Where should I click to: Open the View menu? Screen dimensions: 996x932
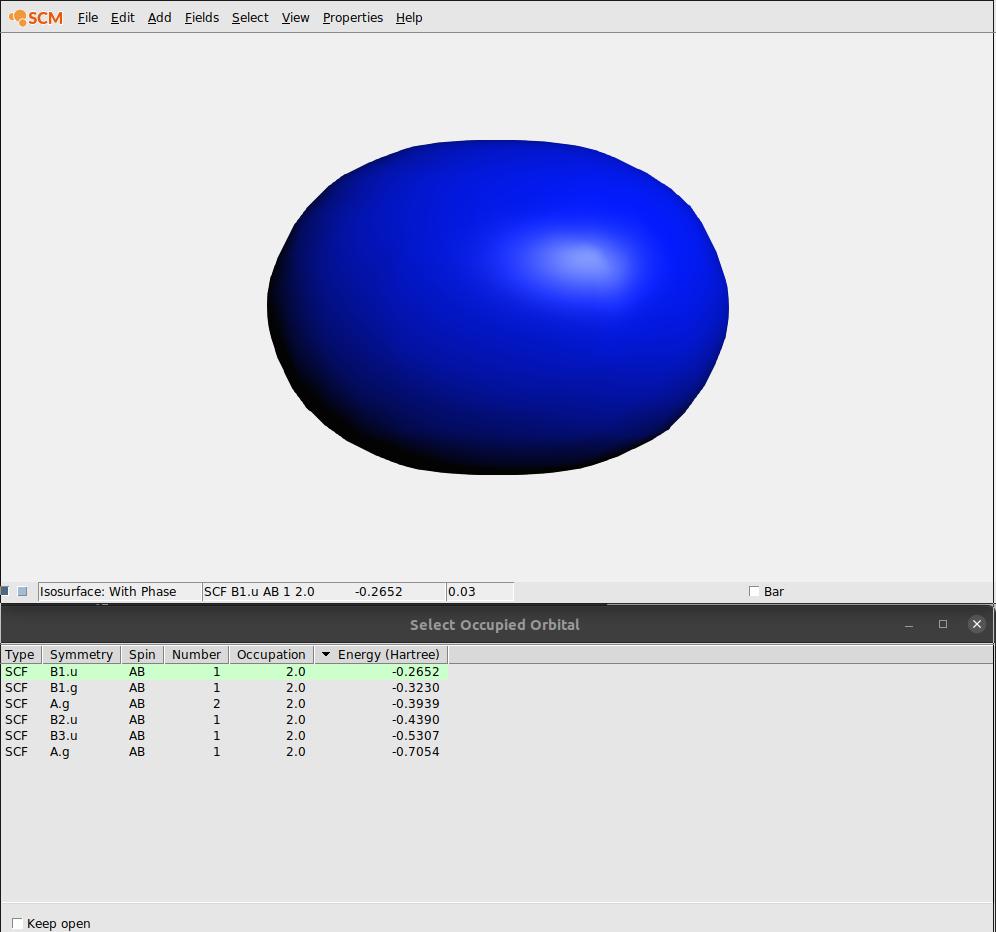295,17
